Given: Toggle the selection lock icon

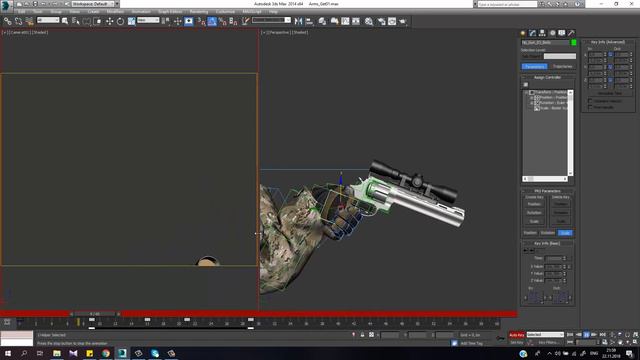Looking at the screenshot, I should coord(362,335).
